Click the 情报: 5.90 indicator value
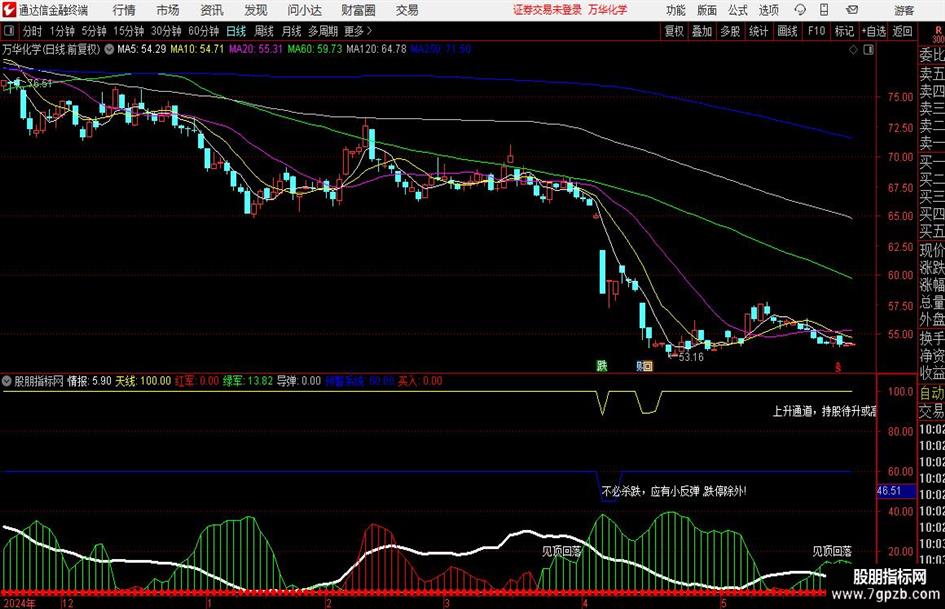Image resolution: width=945 pixels, height=609 pixels. click(89, 381)
